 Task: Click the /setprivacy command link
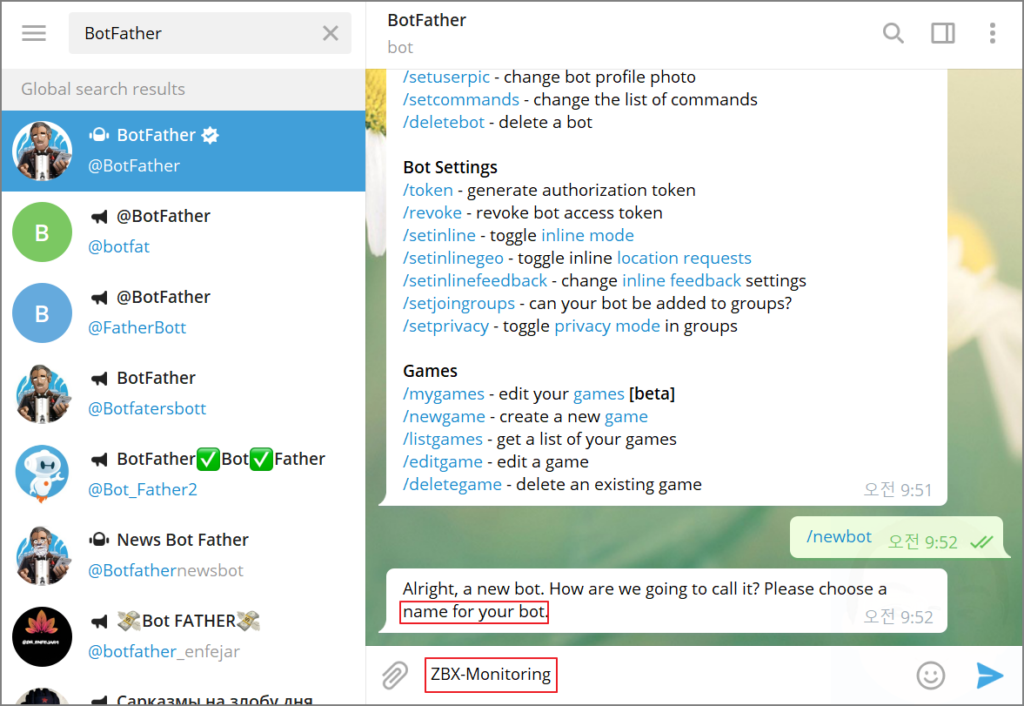(446, 325)
